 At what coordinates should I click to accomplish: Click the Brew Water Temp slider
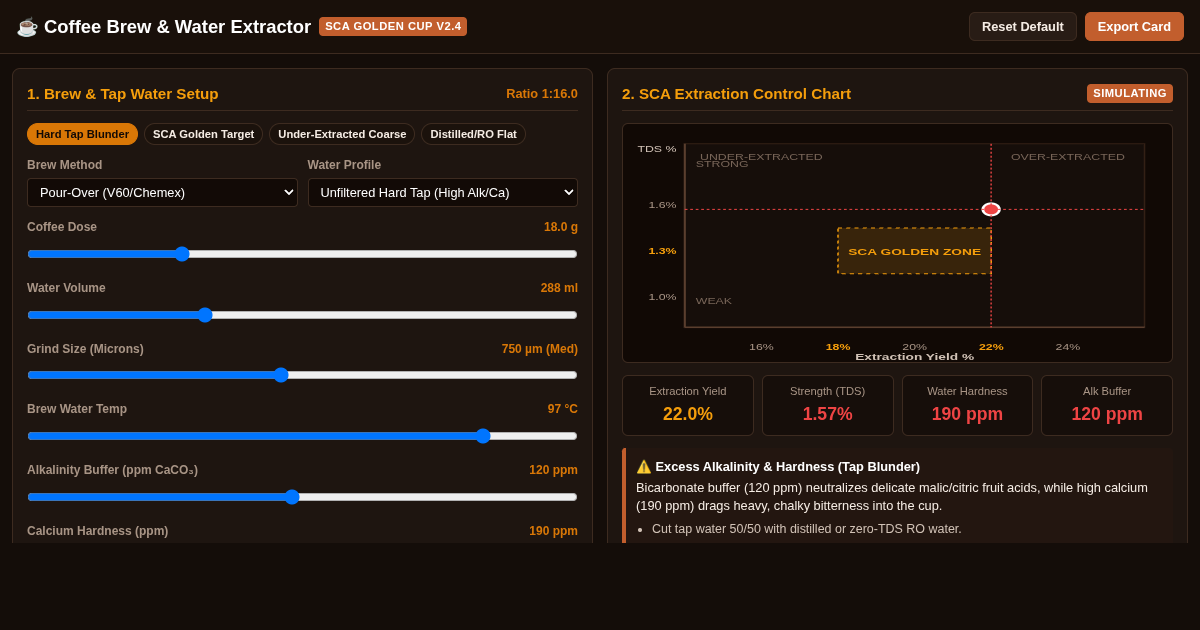tap(302, 436)
